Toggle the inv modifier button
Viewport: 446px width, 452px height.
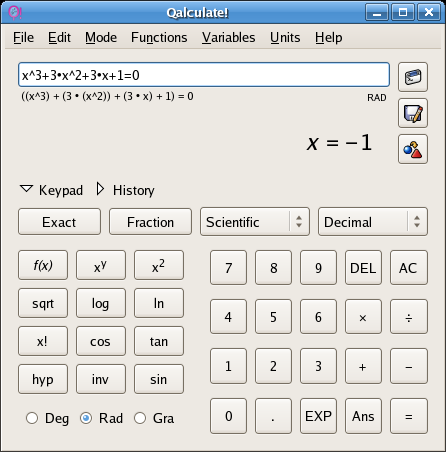point(101,379)
